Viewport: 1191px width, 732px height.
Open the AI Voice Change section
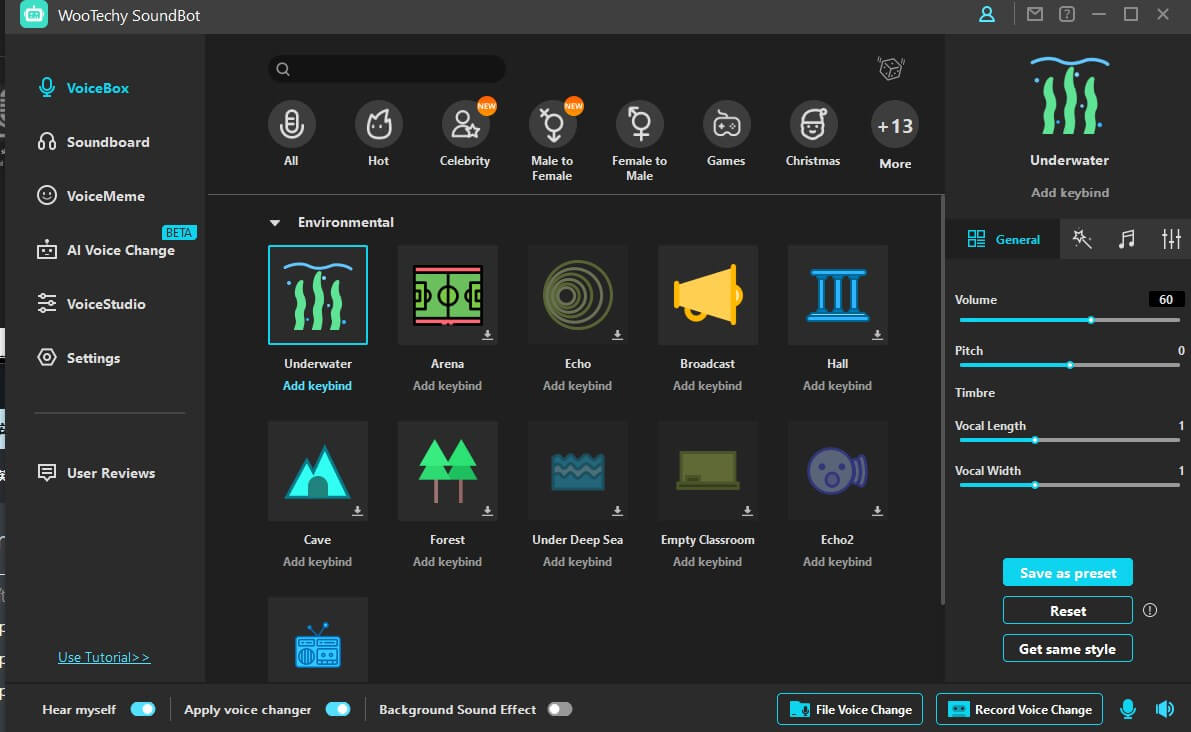(x=120, y=250)
